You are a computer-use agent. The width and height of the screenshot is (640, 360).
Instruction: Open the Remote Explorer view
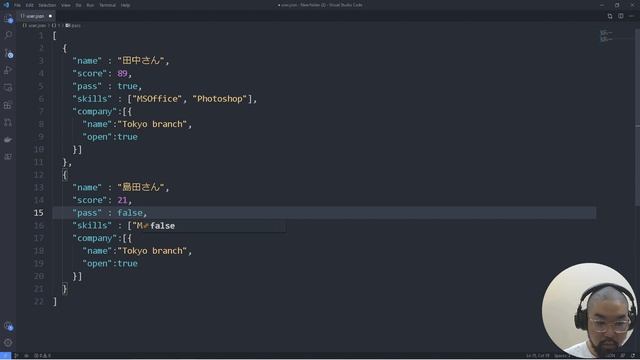8,88
